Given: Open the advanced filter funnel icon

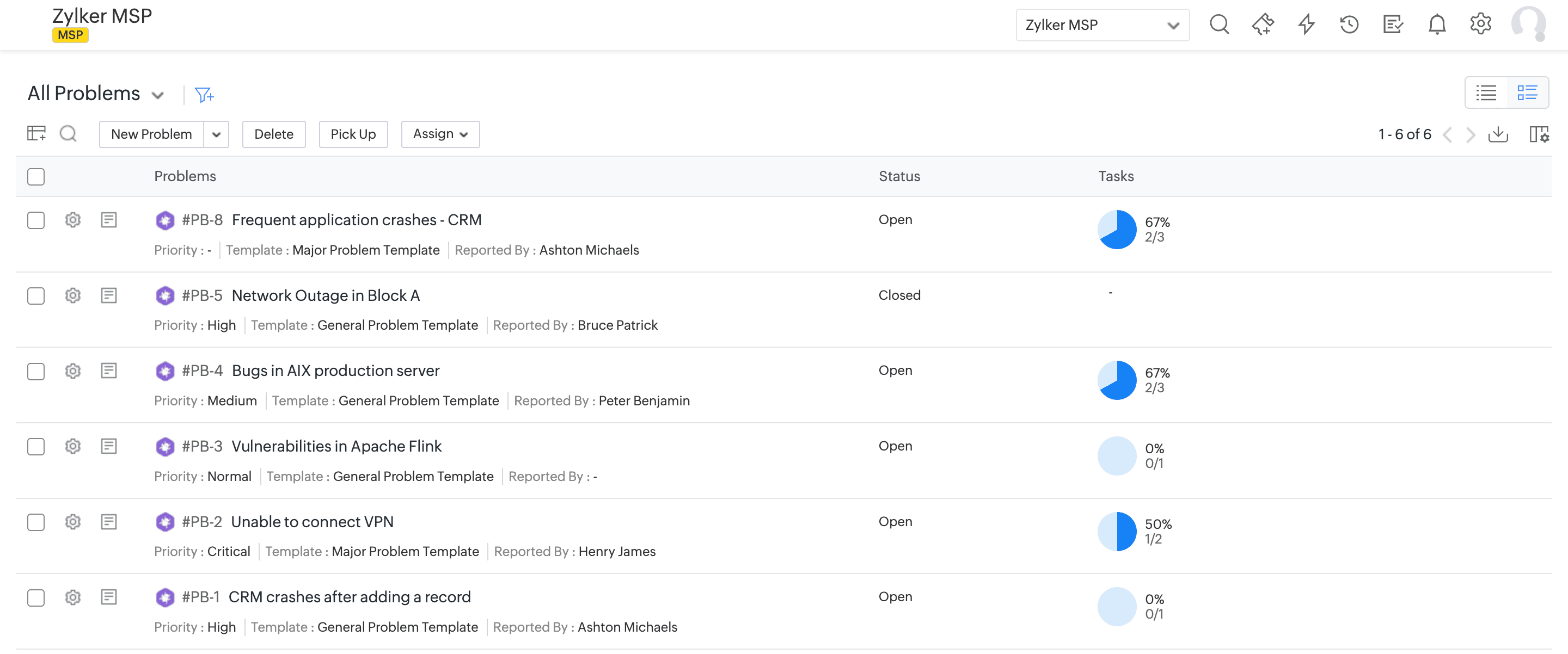Looking at the screenshot, I should pos(203,95).
